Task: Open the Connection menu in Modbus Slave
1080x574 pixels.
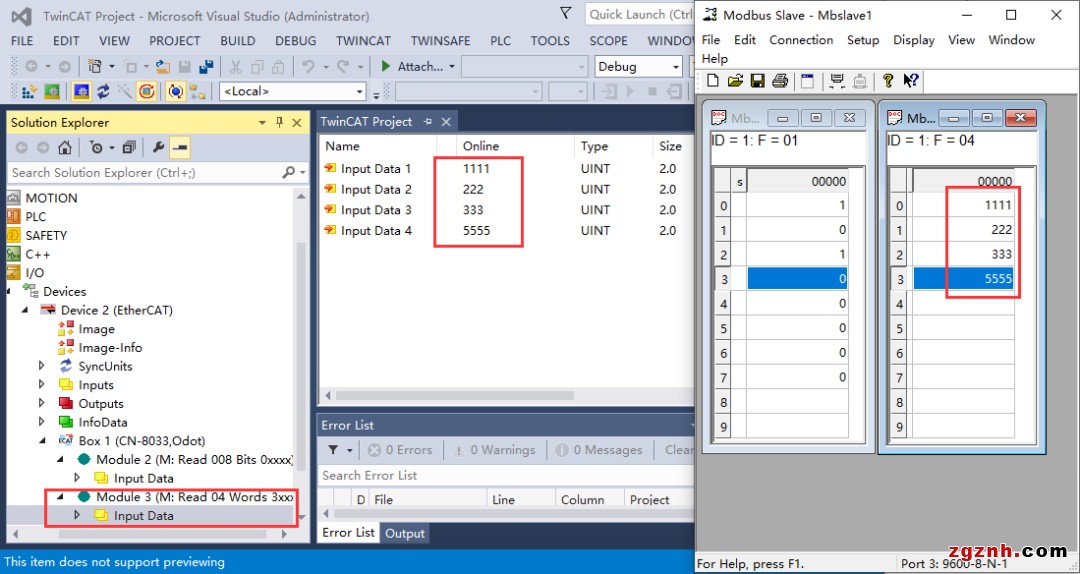Action: click(x=800, y=40)
